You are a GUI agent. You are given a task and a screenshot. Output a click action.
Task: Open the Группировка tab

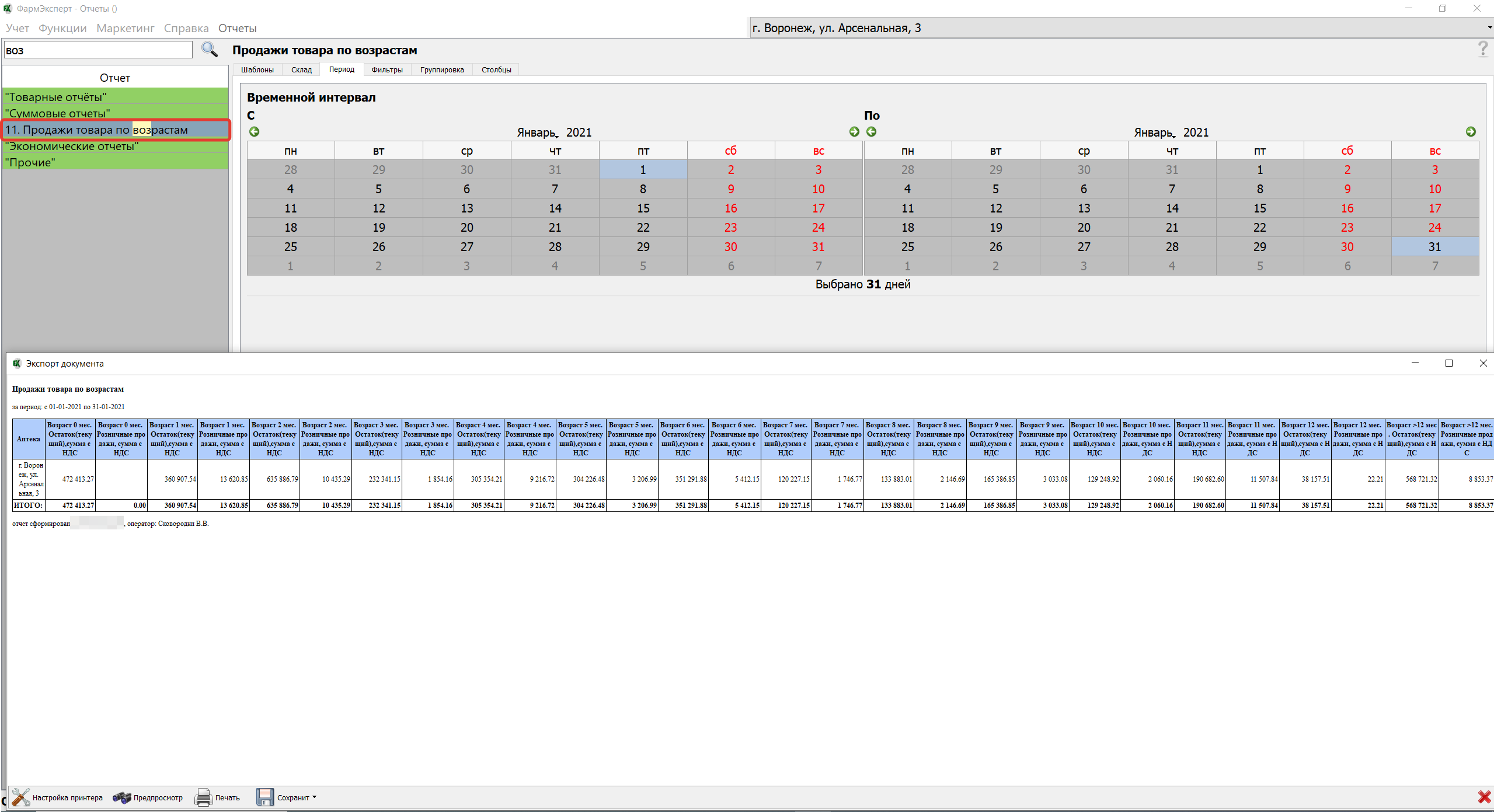tap(441, 70)
